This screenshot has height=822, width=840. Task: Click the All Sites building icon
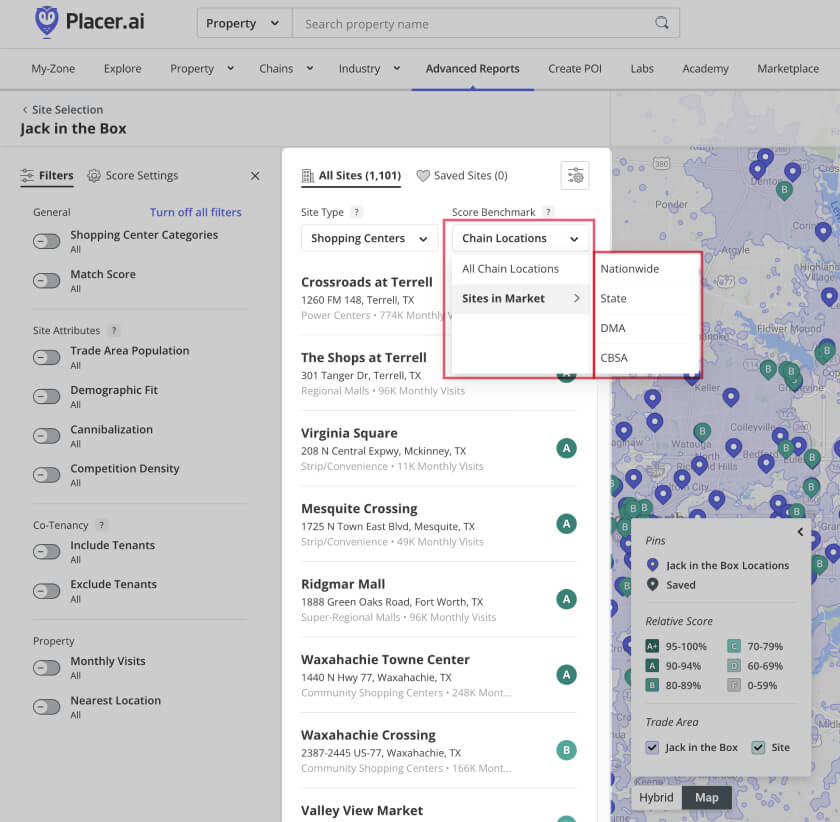(308, 176)
